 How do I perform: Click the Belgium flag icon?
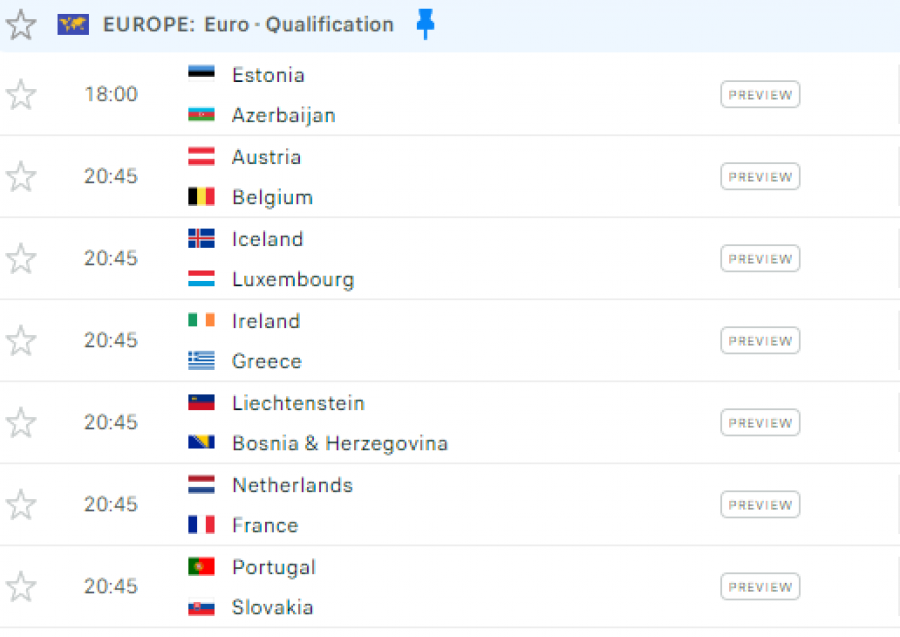pyautogui.click(x=201, y=197)
